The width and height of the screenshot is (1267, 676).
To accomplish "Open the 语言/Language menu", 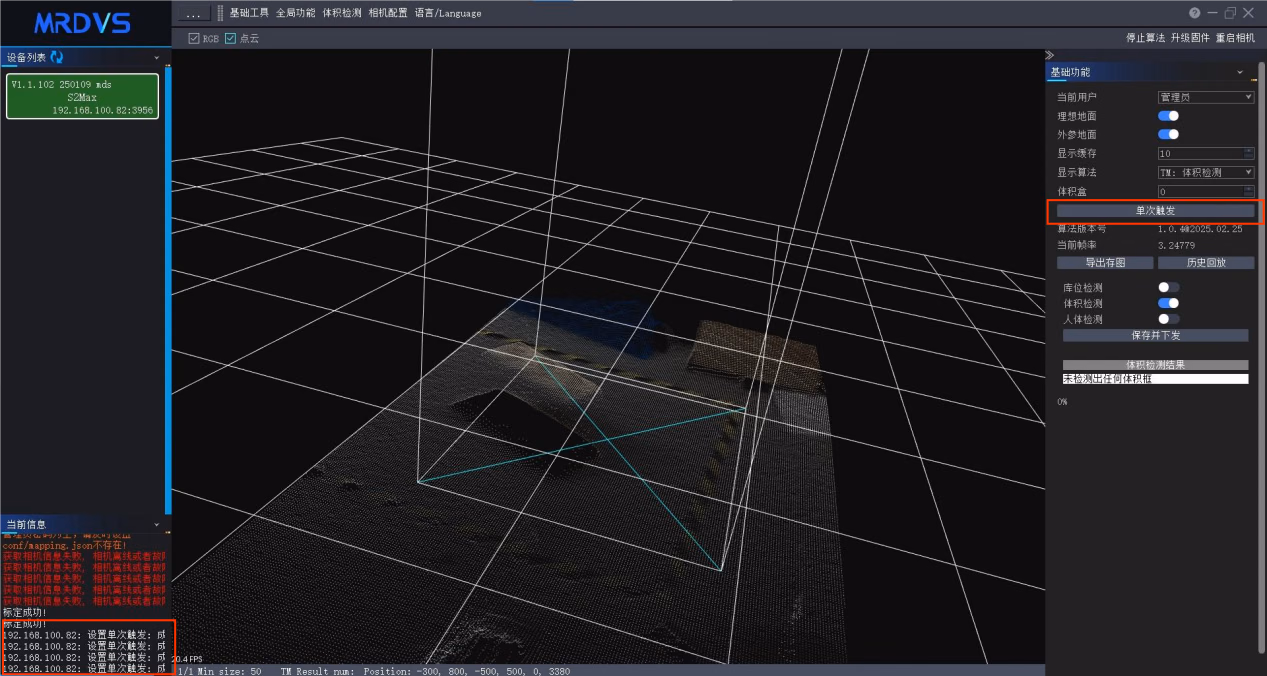I will point(448,13).
